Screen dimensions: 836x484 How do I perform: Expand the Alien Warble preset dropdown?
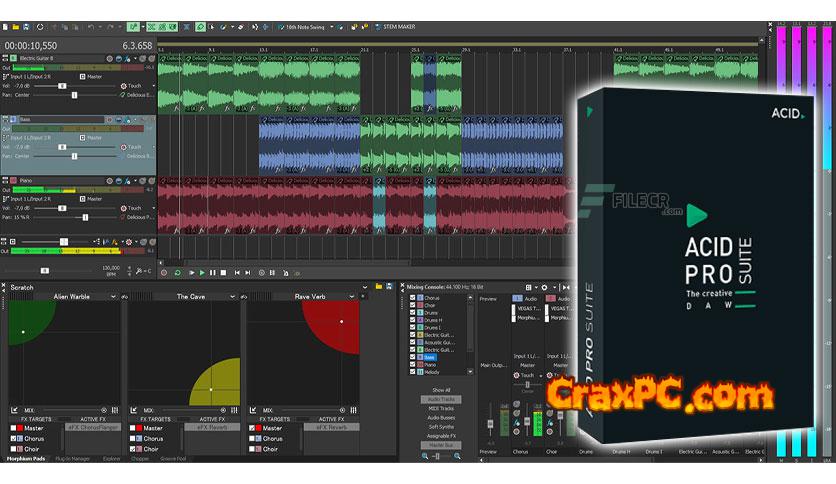(113, 297)
